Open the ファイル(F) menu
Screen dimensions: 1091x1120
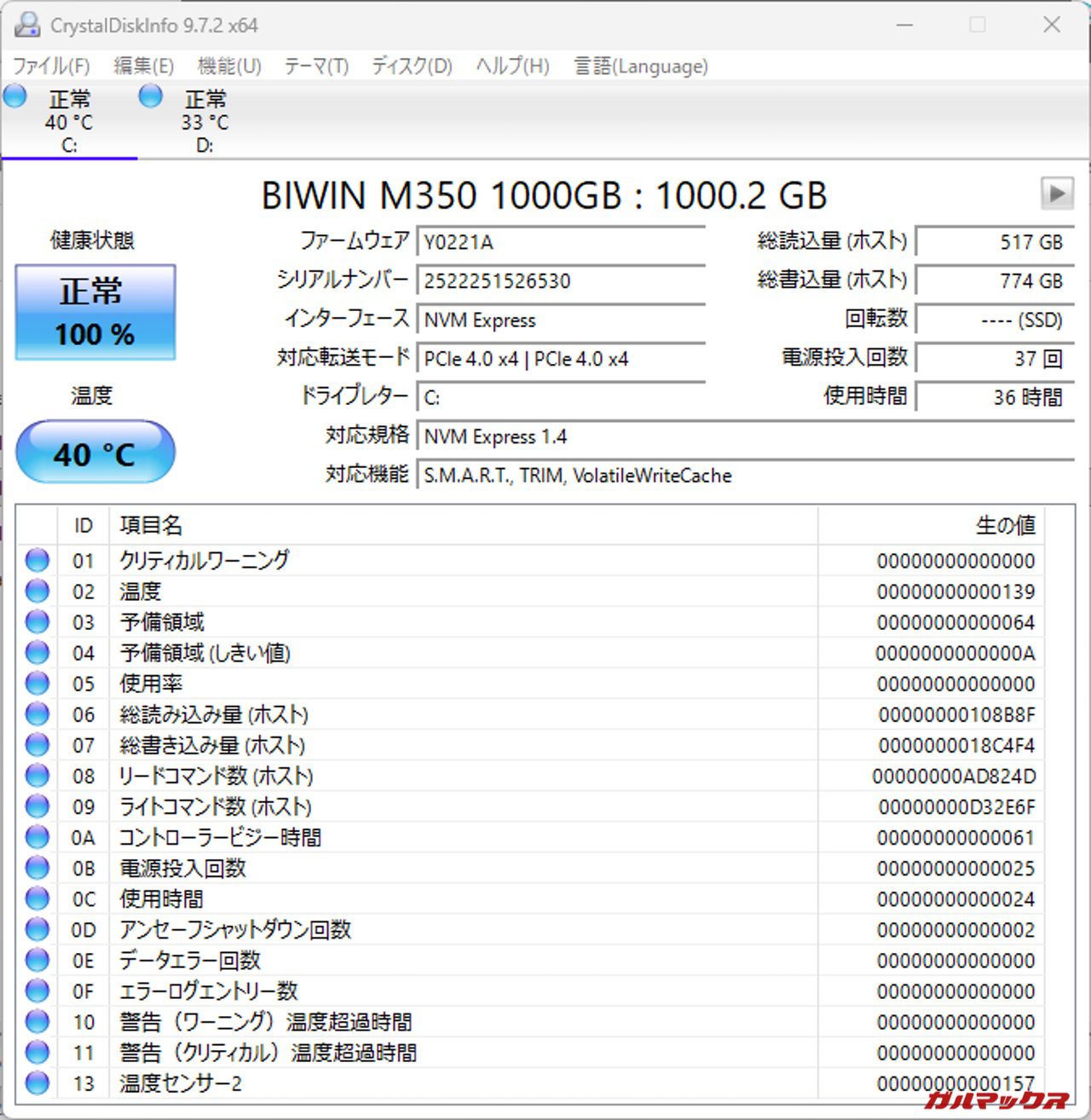coord(51,66)
